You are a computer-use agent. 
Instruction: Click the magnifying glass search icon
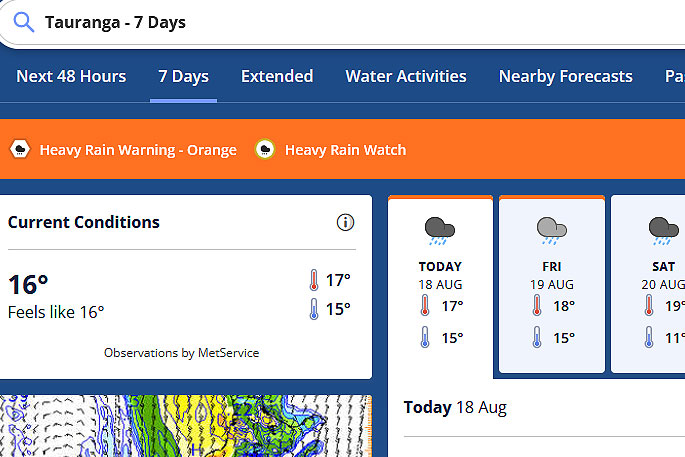pyautogui.click(x=24, y=22)
